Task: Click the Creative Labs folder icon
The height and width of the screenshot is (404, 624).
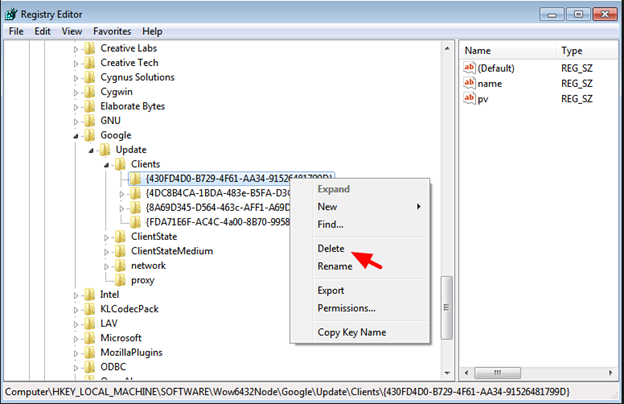Action: click(90, 48)
